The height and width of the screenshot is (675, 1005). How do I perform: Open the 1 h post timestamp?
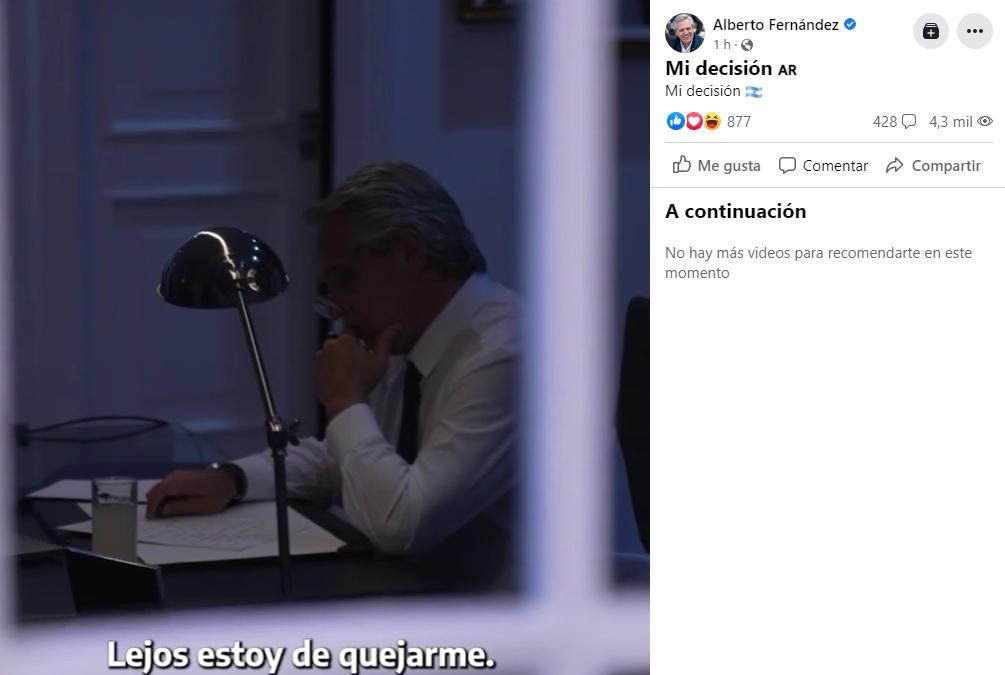(x=722, y=44)
